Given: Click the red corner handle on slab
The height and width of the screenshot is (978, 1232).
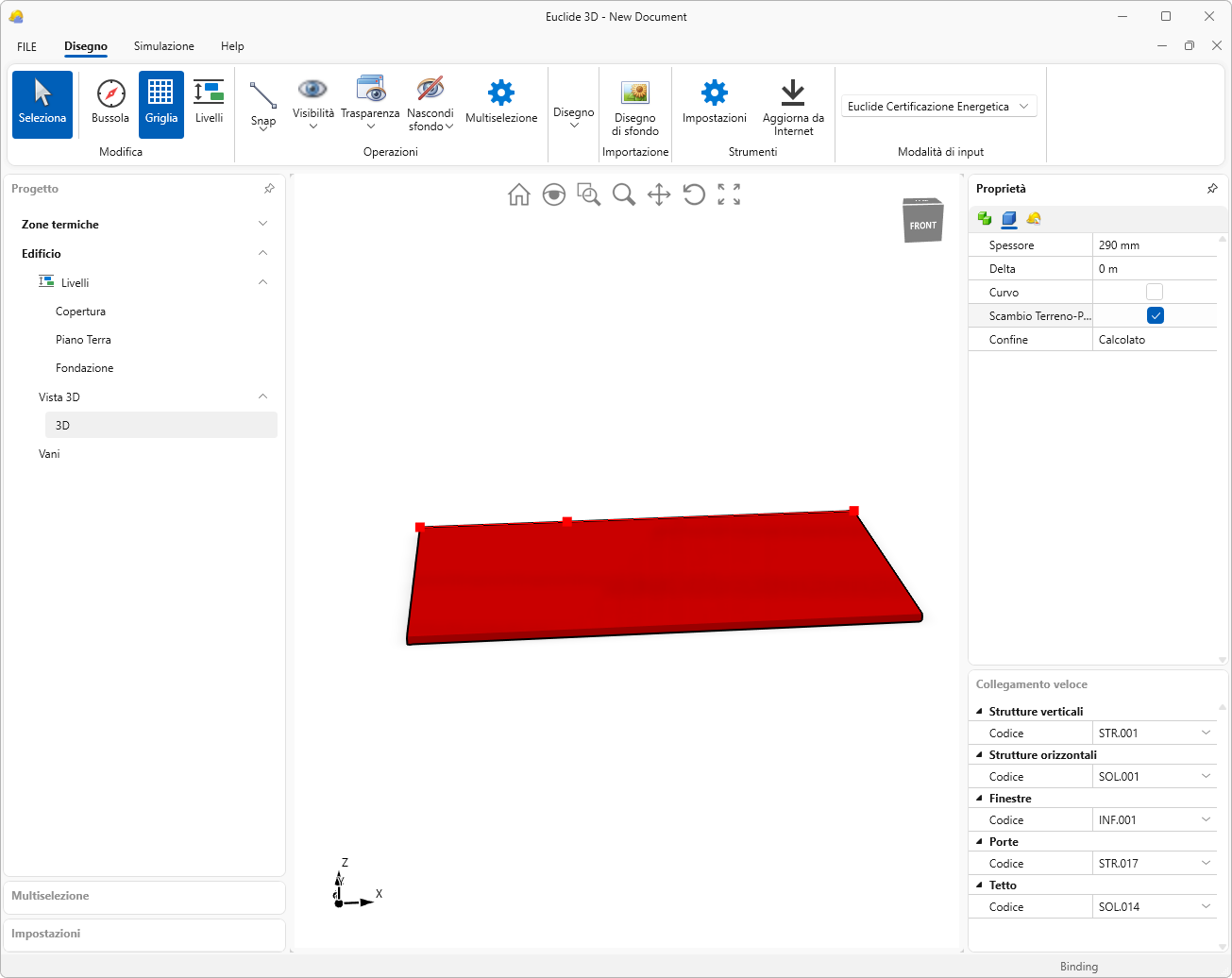Looking at the screenshot, I should 420,527.
